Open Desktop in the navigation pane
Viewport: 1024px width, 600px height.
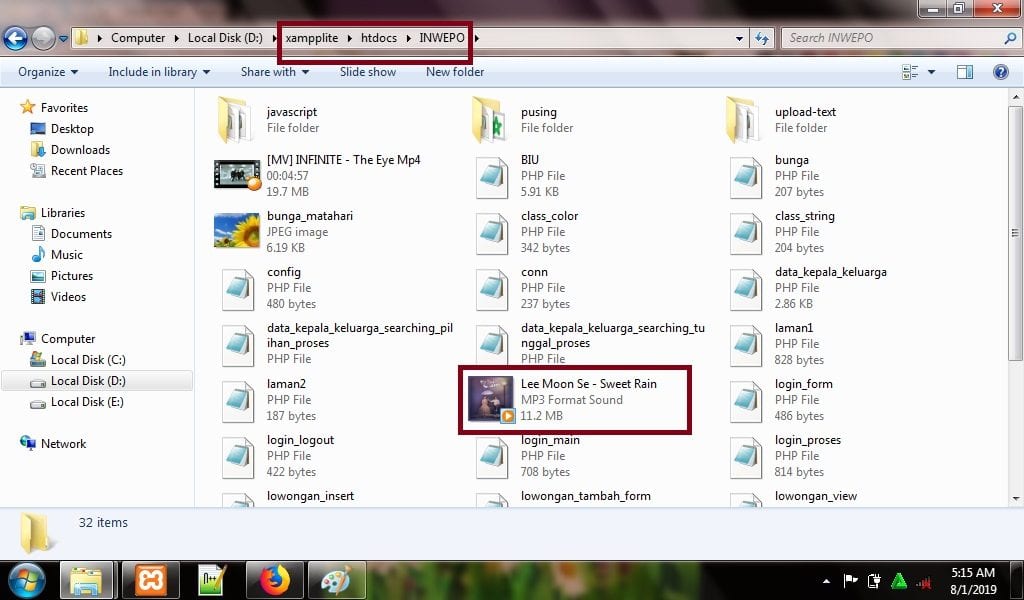coord(72,129)
